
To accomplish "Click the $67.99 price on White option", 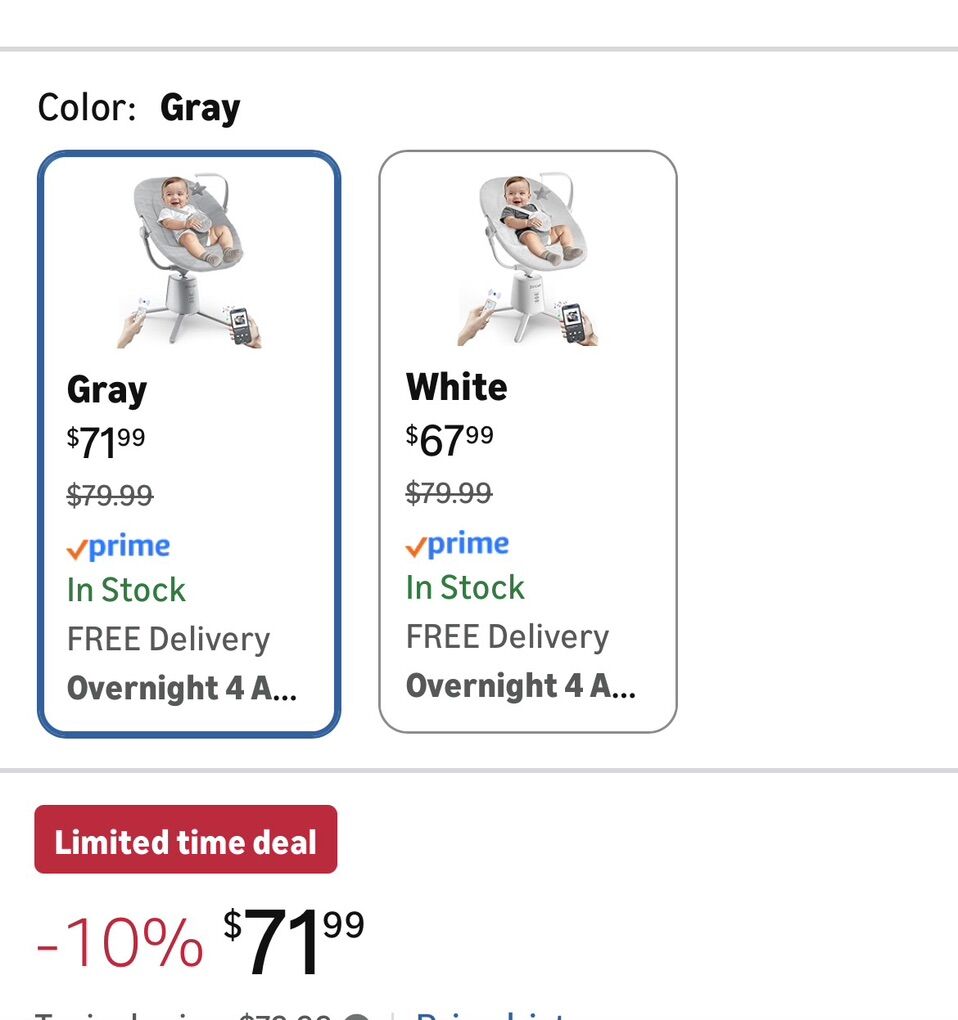I will tap(450, 439).
